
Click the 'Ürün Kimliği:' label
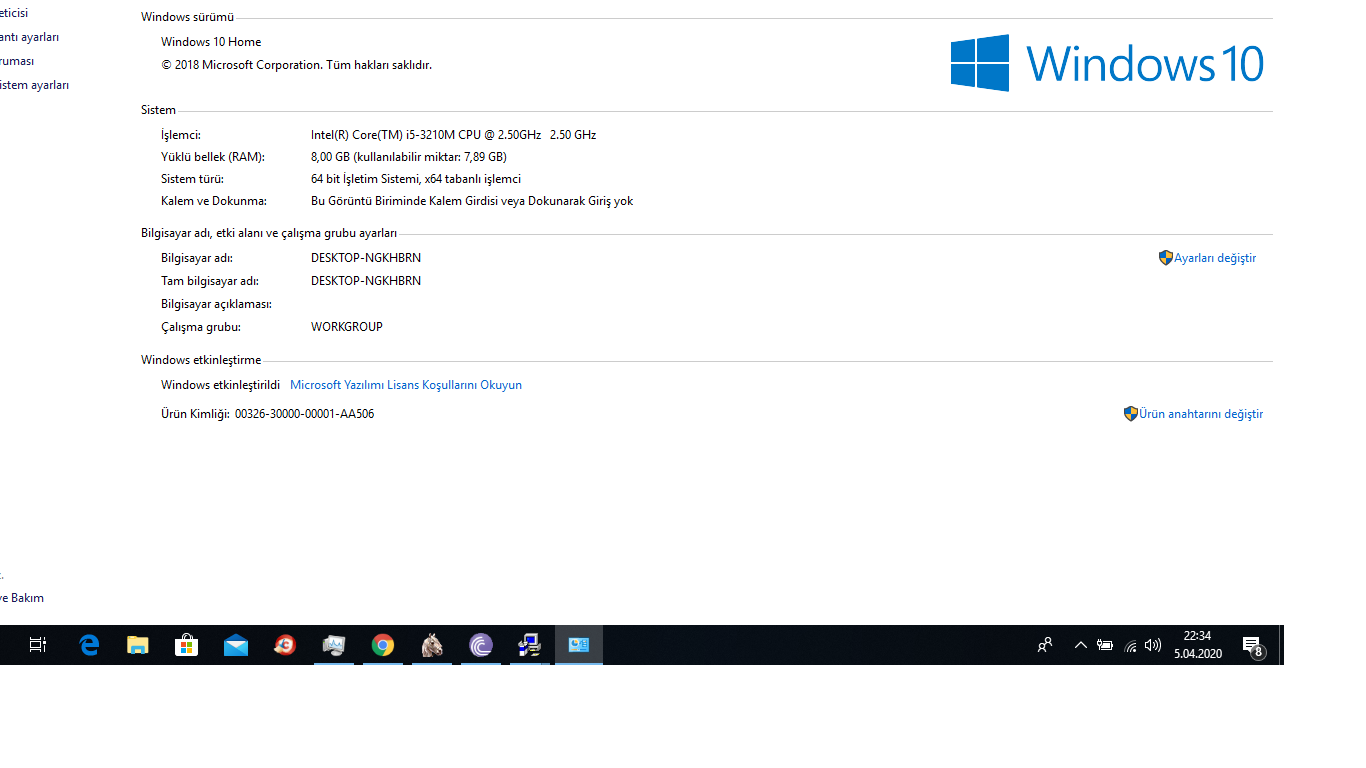click(195, 414)
